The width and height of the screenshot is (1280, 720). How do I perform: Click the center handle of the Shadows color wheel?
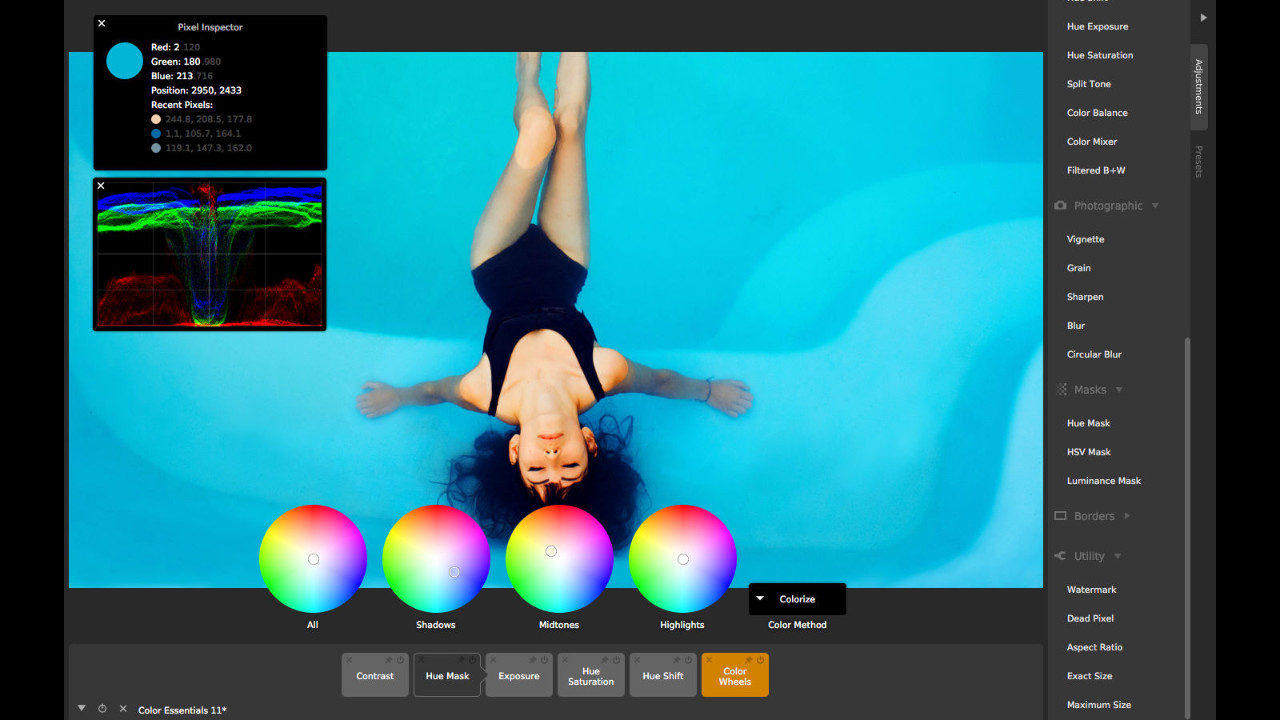tap(454, 570)
